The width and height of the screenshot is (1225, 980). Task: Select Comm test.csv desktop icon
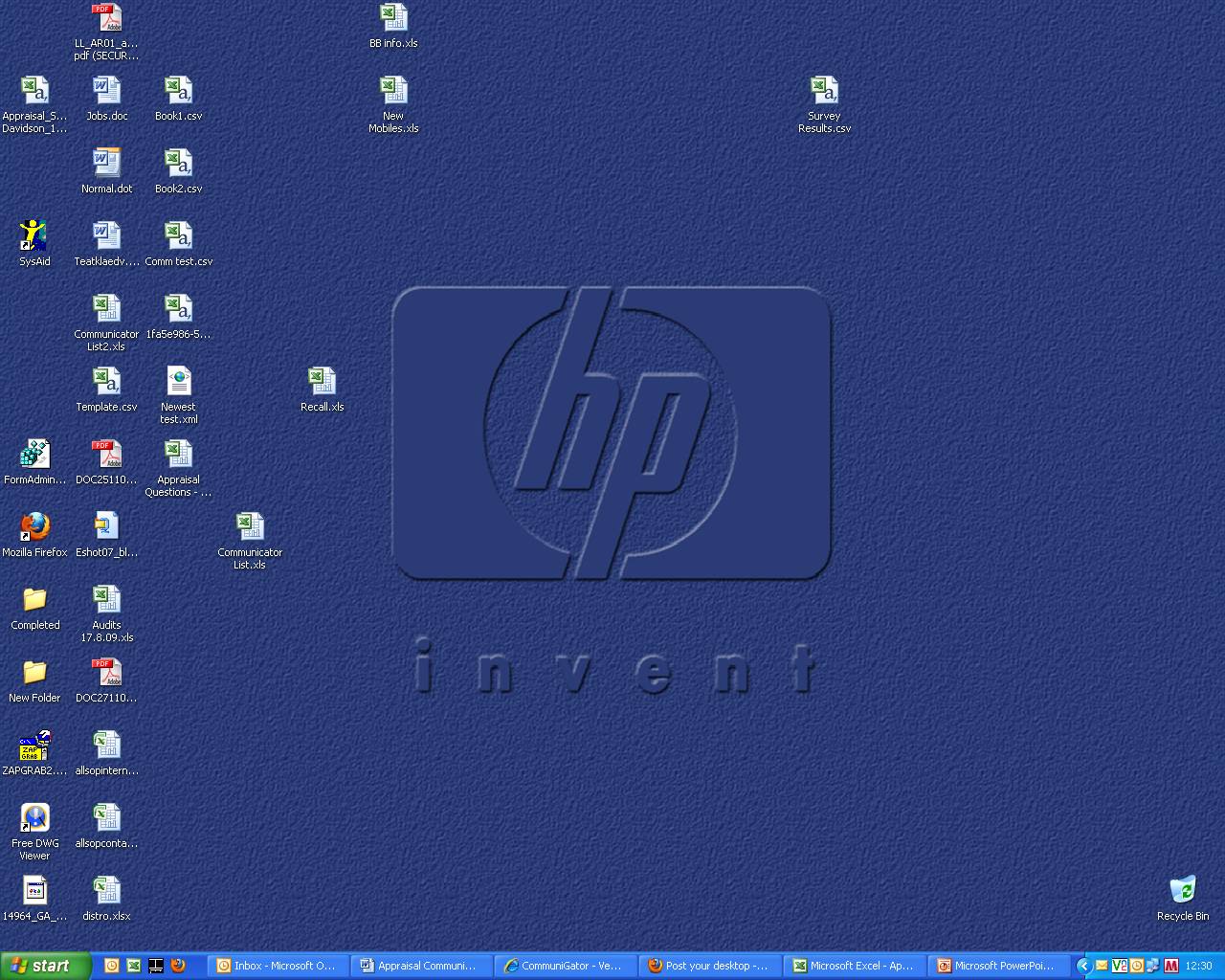(179, 244)
